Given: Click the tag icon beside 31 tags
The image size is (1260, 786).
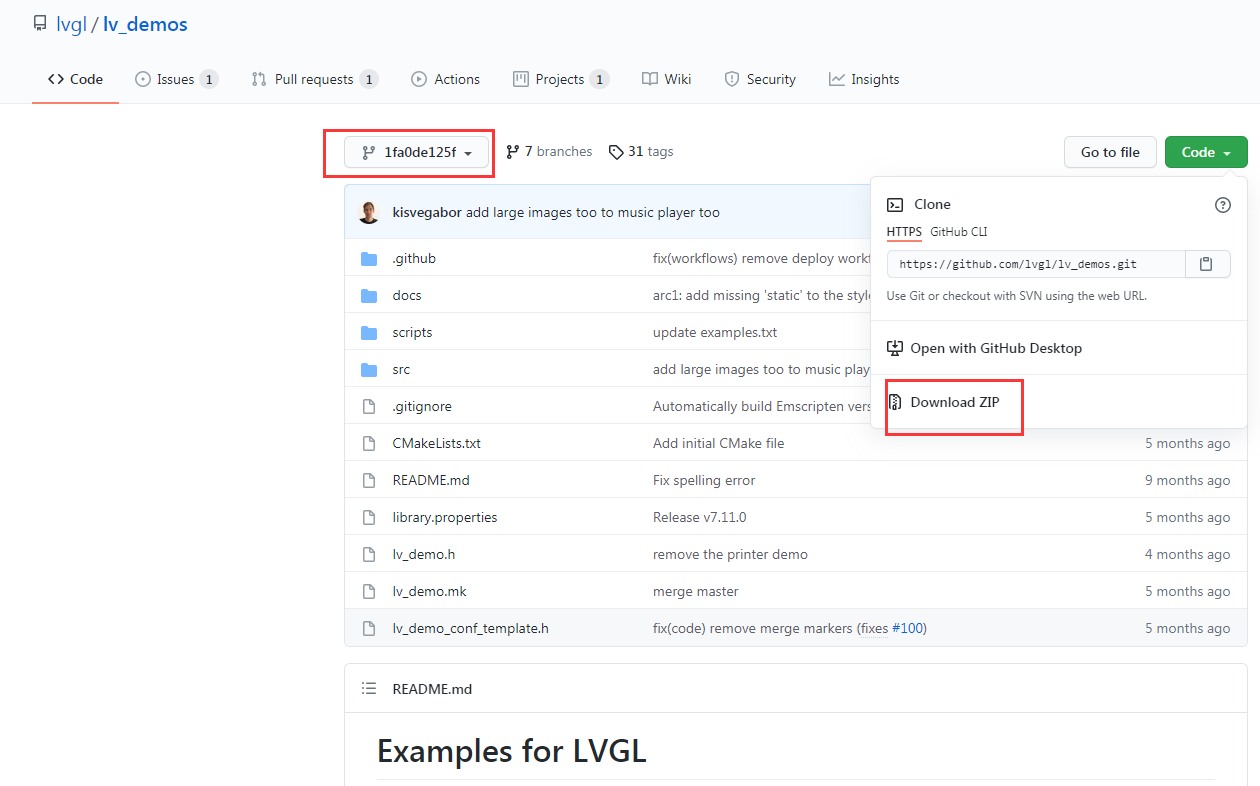Looking at the screenshot, I should (x=616, y=151).
